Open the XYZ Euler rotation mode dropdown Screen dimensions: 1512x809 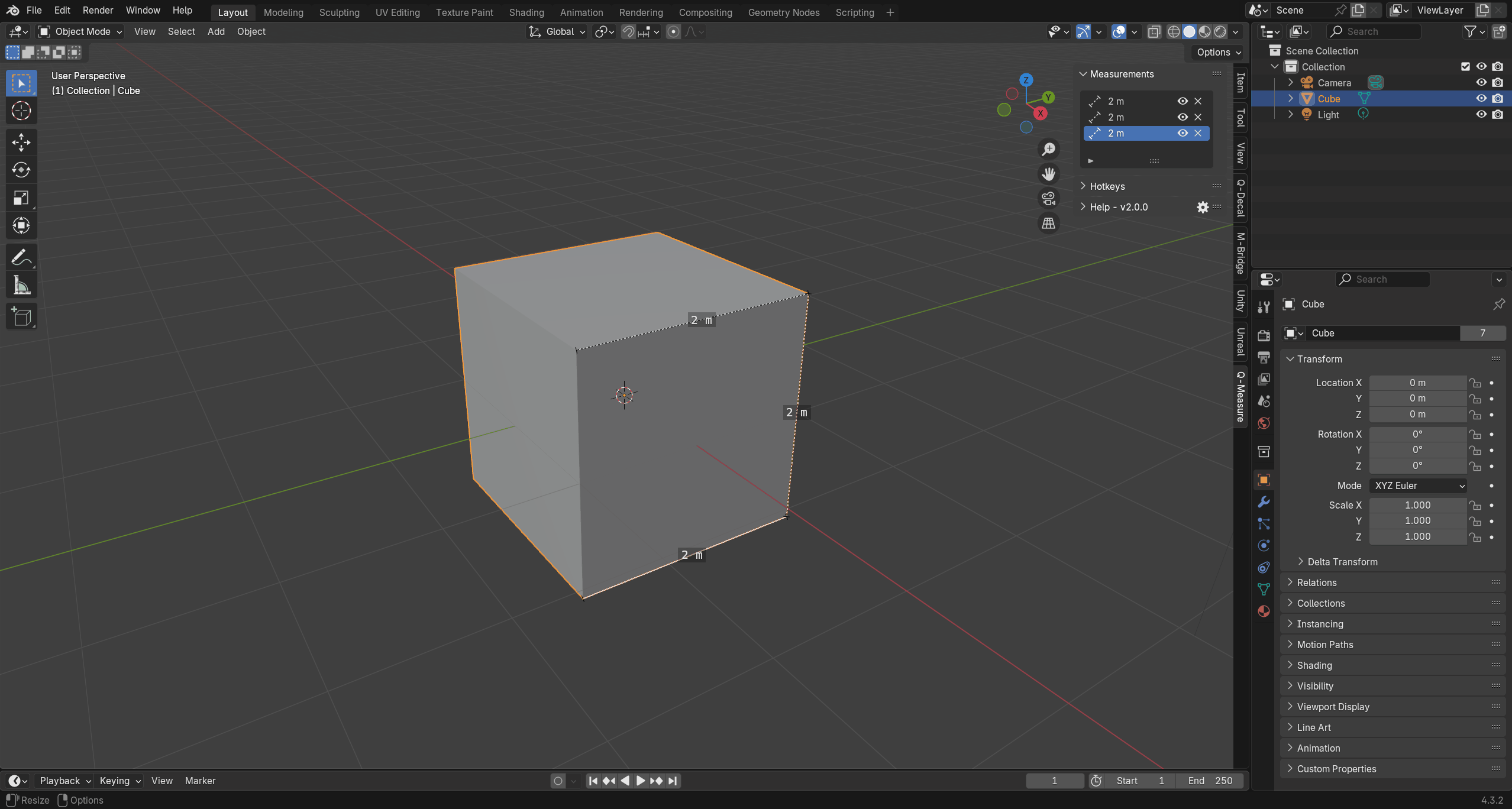(x=1417, y=486)
